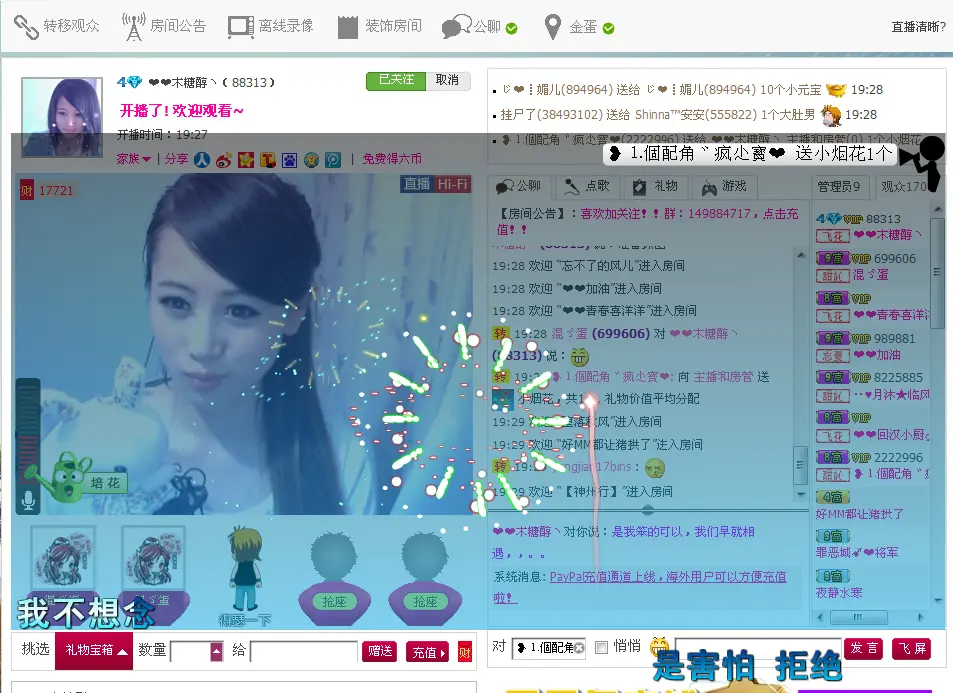Share to Tencent Weibo T icon
The width and height of the screenshot is (953, 693).
click(x=267, y=159)
